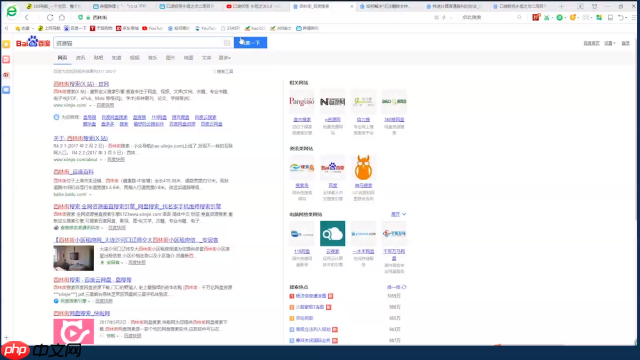Click the first trending search topic
The width and height of the screenshot is (640, 360).
tap(311, 296)
